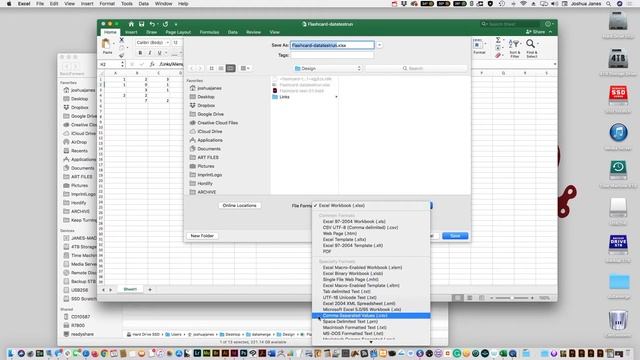Click the Find & Select magnifier icon
The width and height of the screenshot is (640, 360).
(531, 44)
